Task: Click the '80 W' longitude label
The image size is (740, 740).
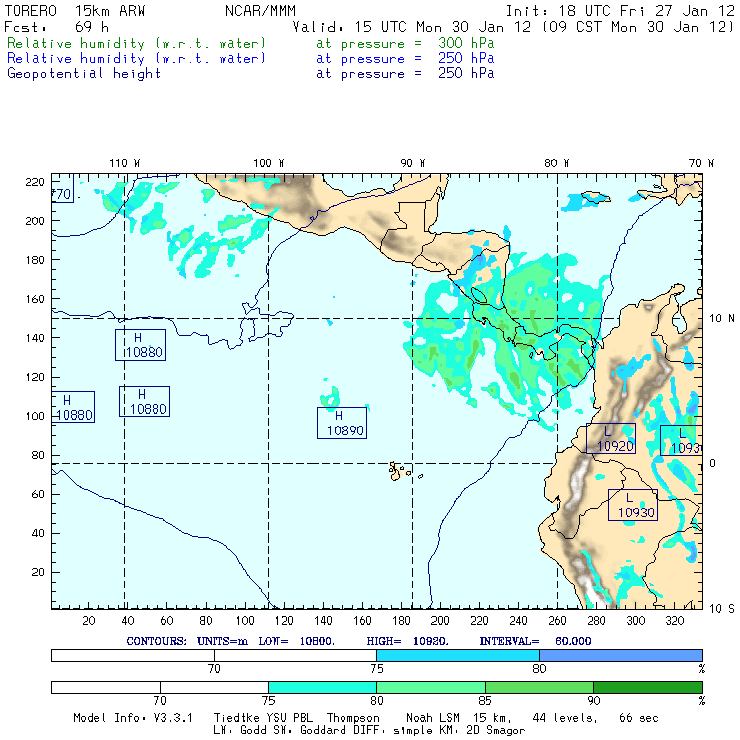Action: pos(556,163)
